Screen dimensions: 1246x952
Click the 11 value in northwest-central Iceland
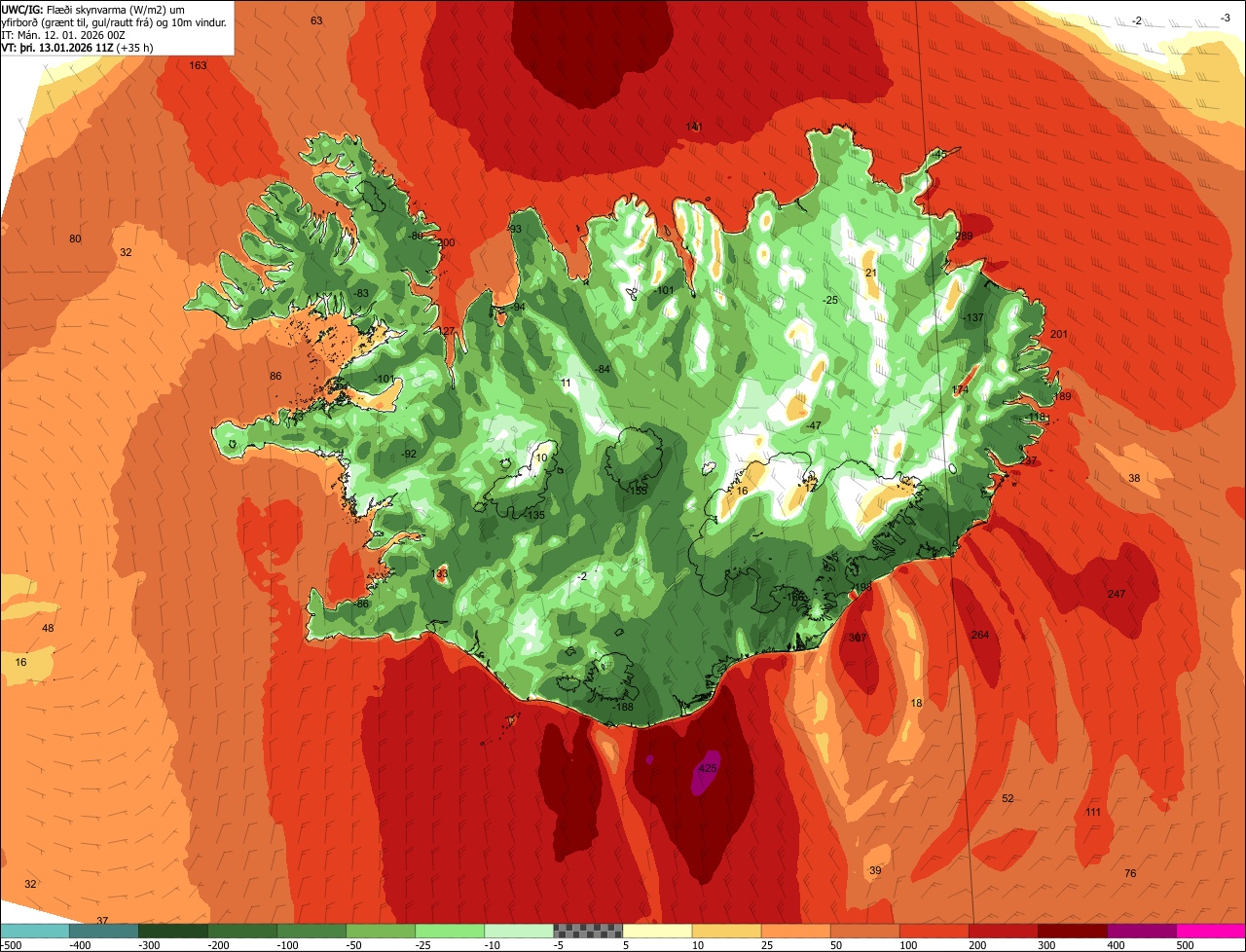(x=567, y=383)
